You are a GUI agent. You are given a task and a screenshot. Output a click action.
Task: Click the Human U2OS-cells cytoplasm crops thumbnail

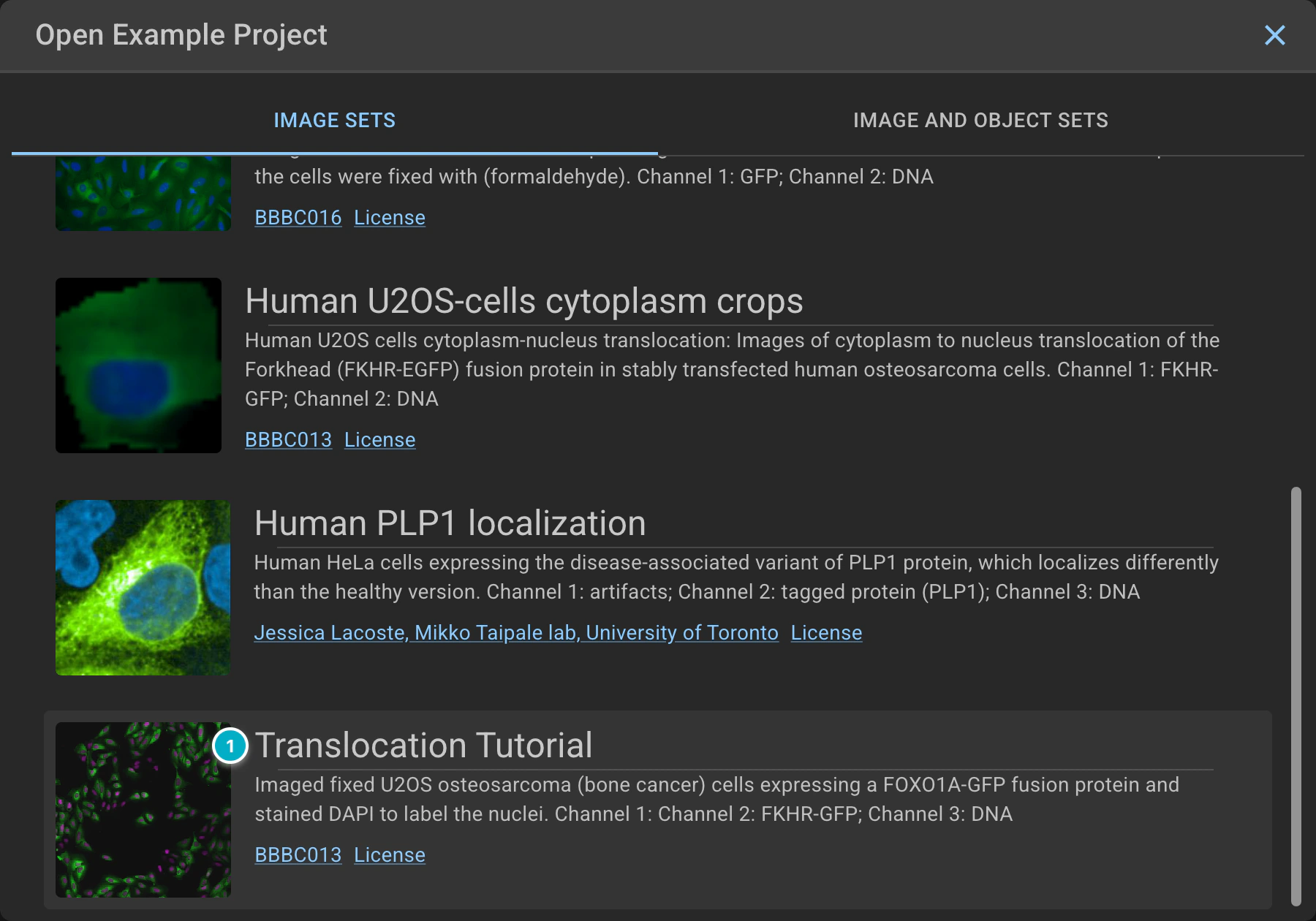[138, 365]
